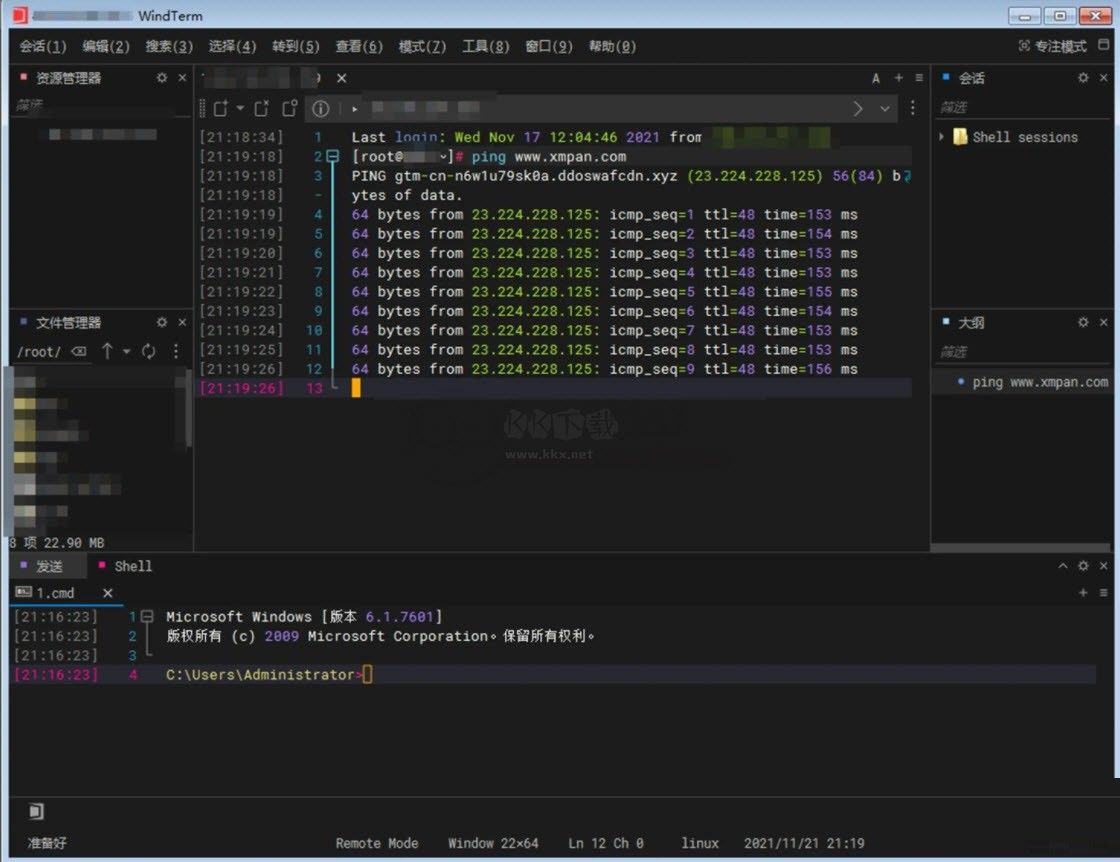This screenshot has height=862, width=1120.
Task: Refresh the file manager listing
Action: pyautogui.click(x=149, y=352)
